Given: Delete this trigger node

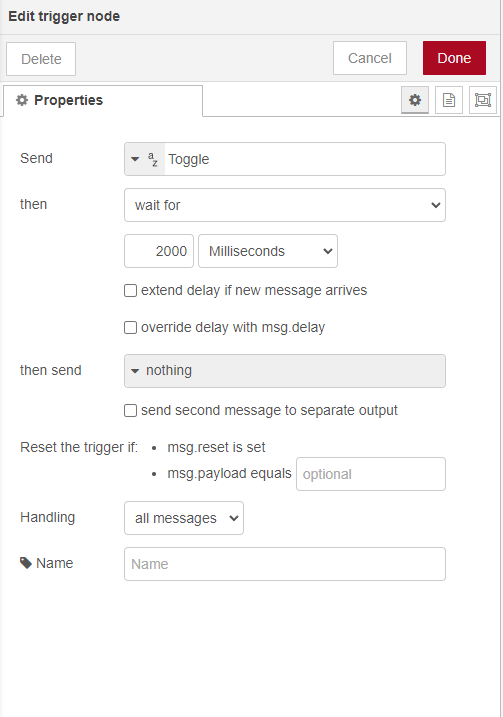Looking at the screenshot, I should coord(41,59).
